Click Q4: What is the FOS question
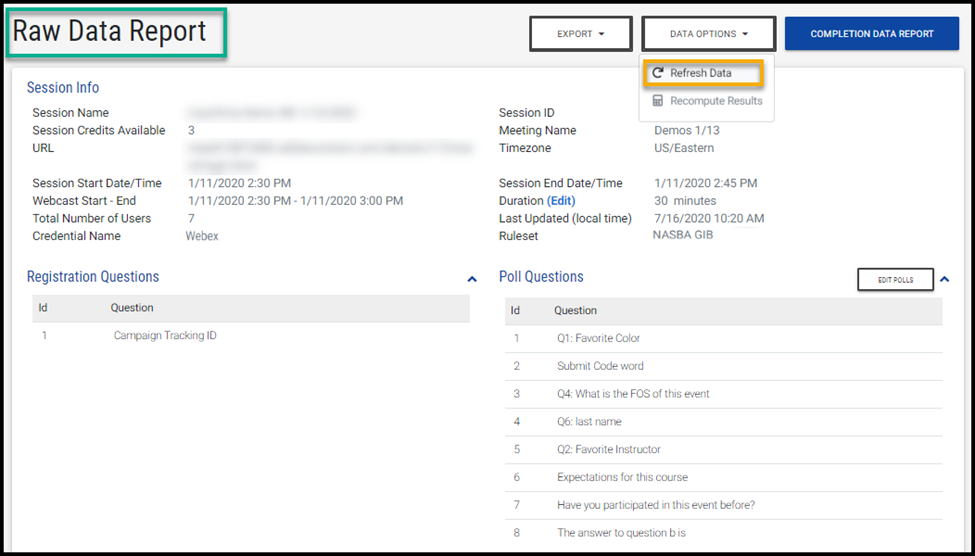Image resolution: width=975 pixels, height=556 pixels. click(633, 394)
